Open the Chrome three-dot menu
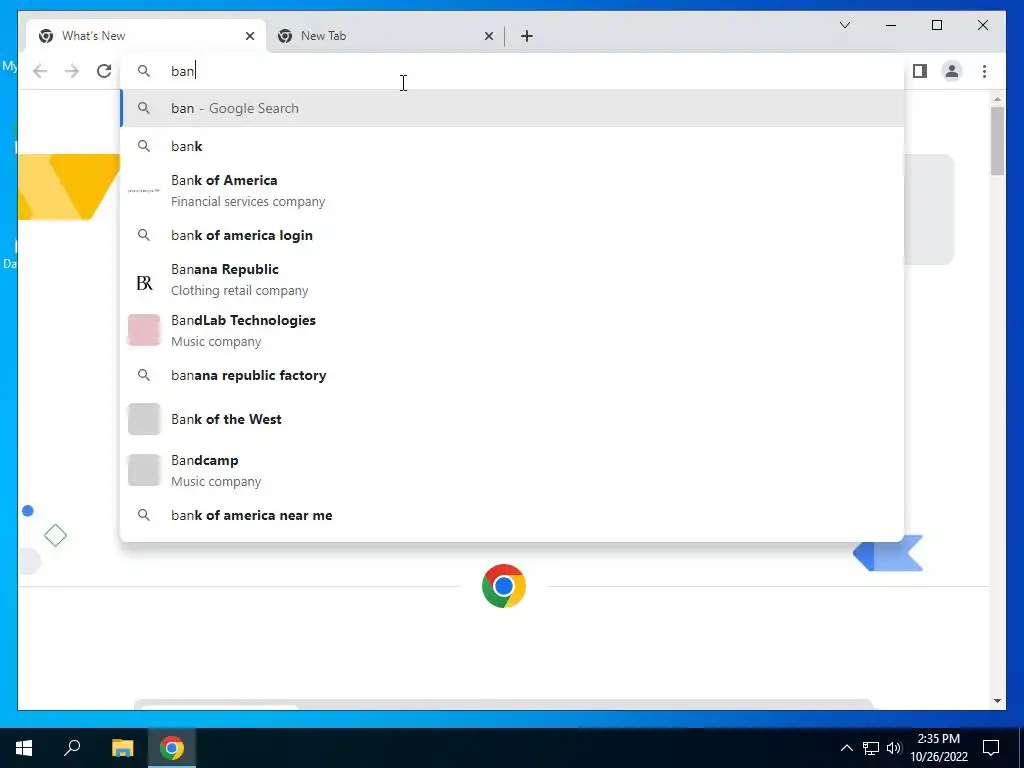 [984, 71]
